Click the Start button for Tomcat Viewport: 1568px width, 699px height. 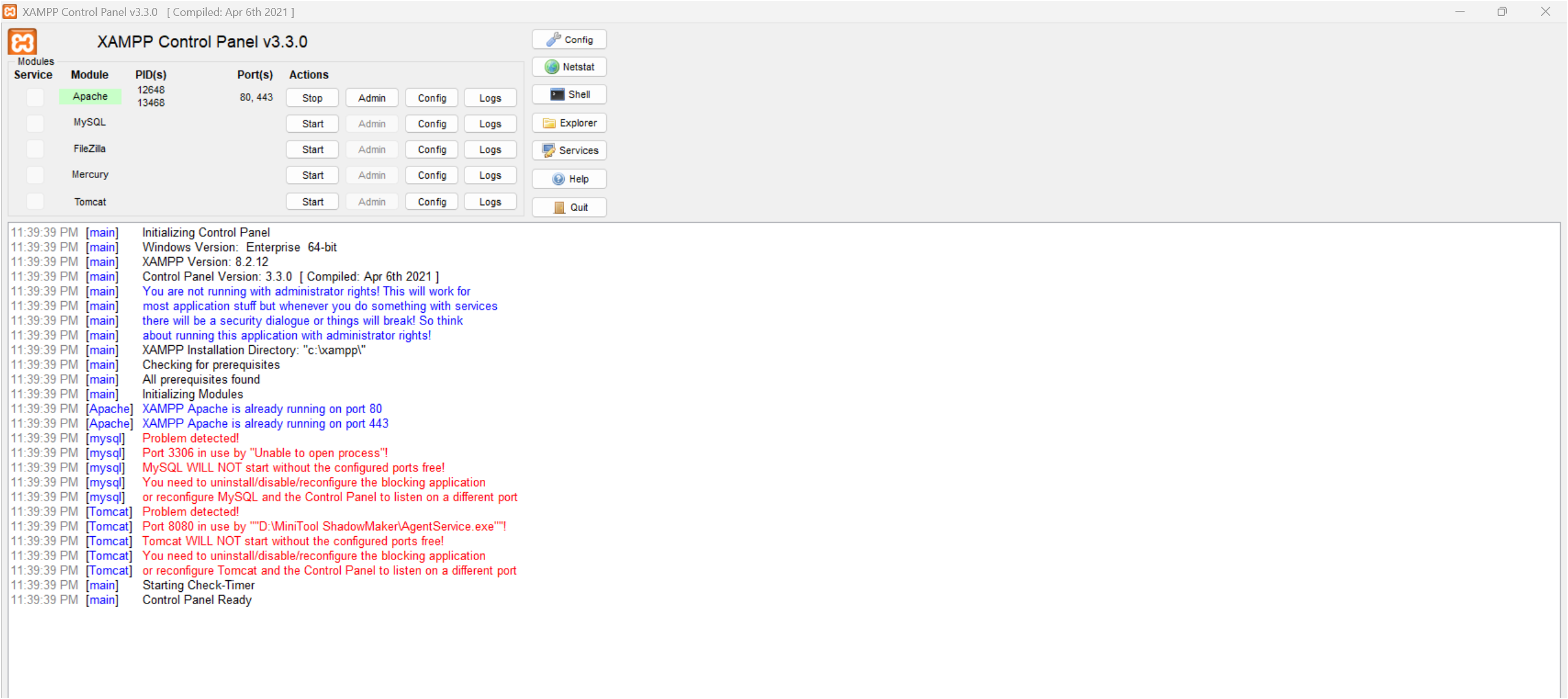click(x=312, y=201)
